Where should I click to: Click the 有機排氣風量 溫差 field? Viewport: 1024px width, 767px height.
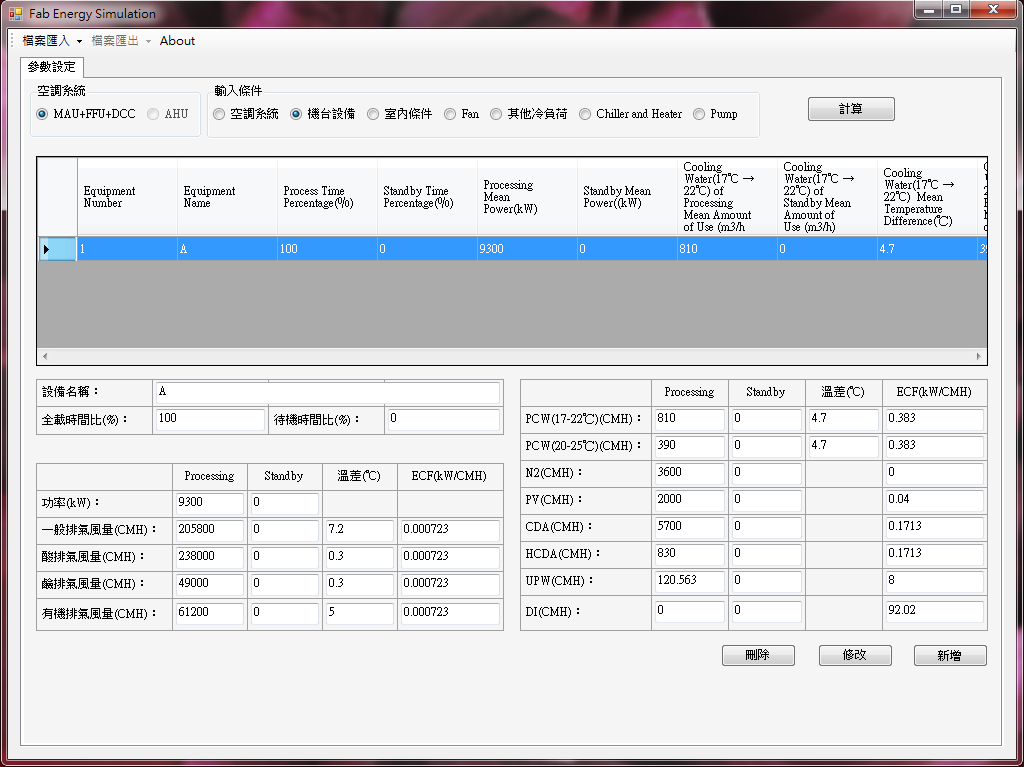359,613
